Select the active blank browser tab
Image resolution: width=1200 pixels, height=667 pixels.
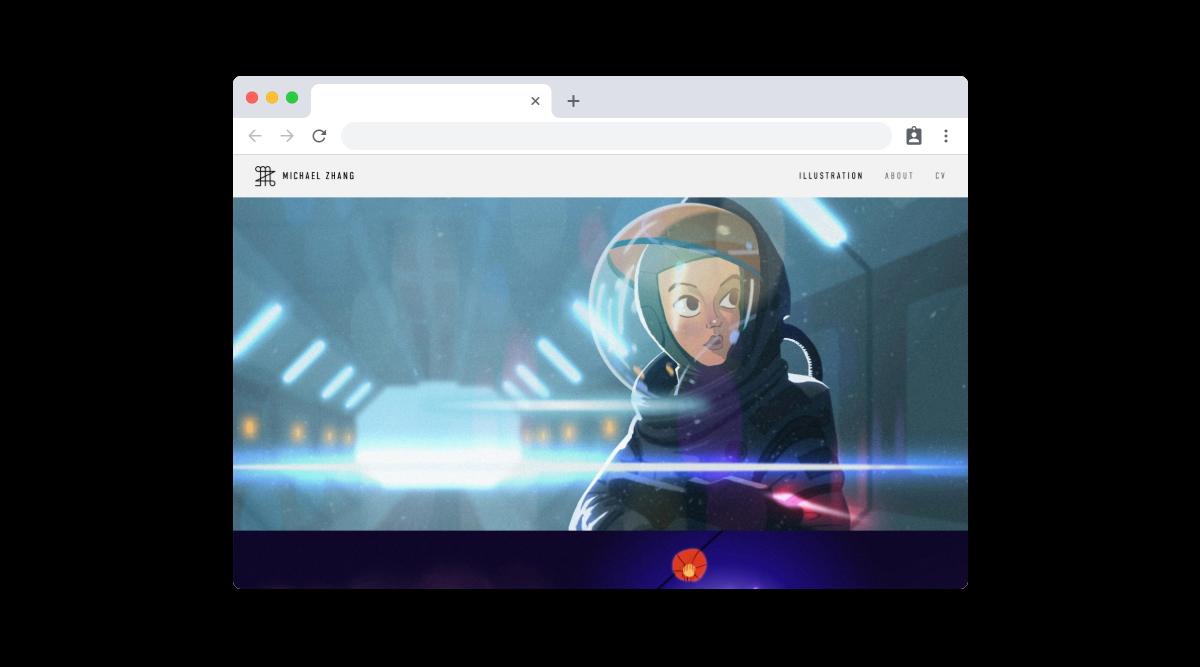pos(420,101)
